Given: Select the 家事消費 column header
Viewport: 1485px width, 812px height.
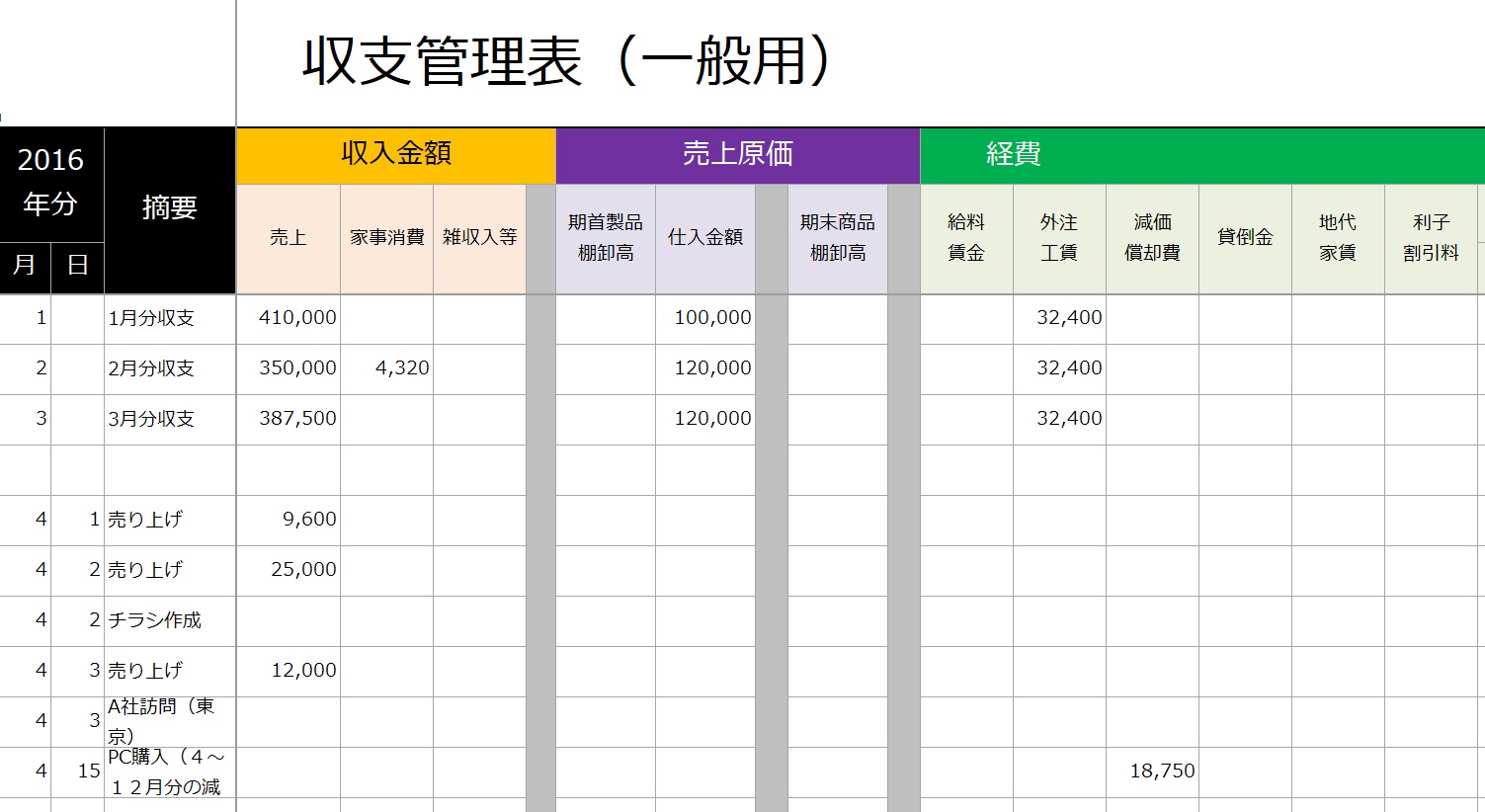Looking at the screenshot, I should pyautogui.click(x=386, y=237).
